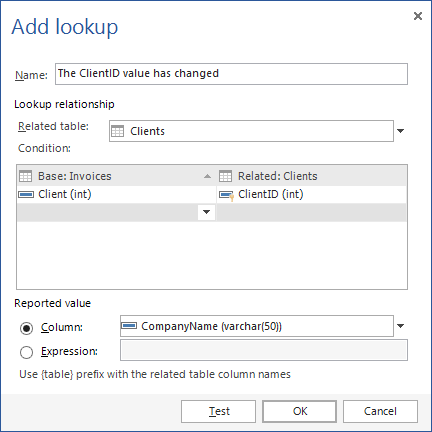Select the Client (int) condition row

(x=116, y=194)
